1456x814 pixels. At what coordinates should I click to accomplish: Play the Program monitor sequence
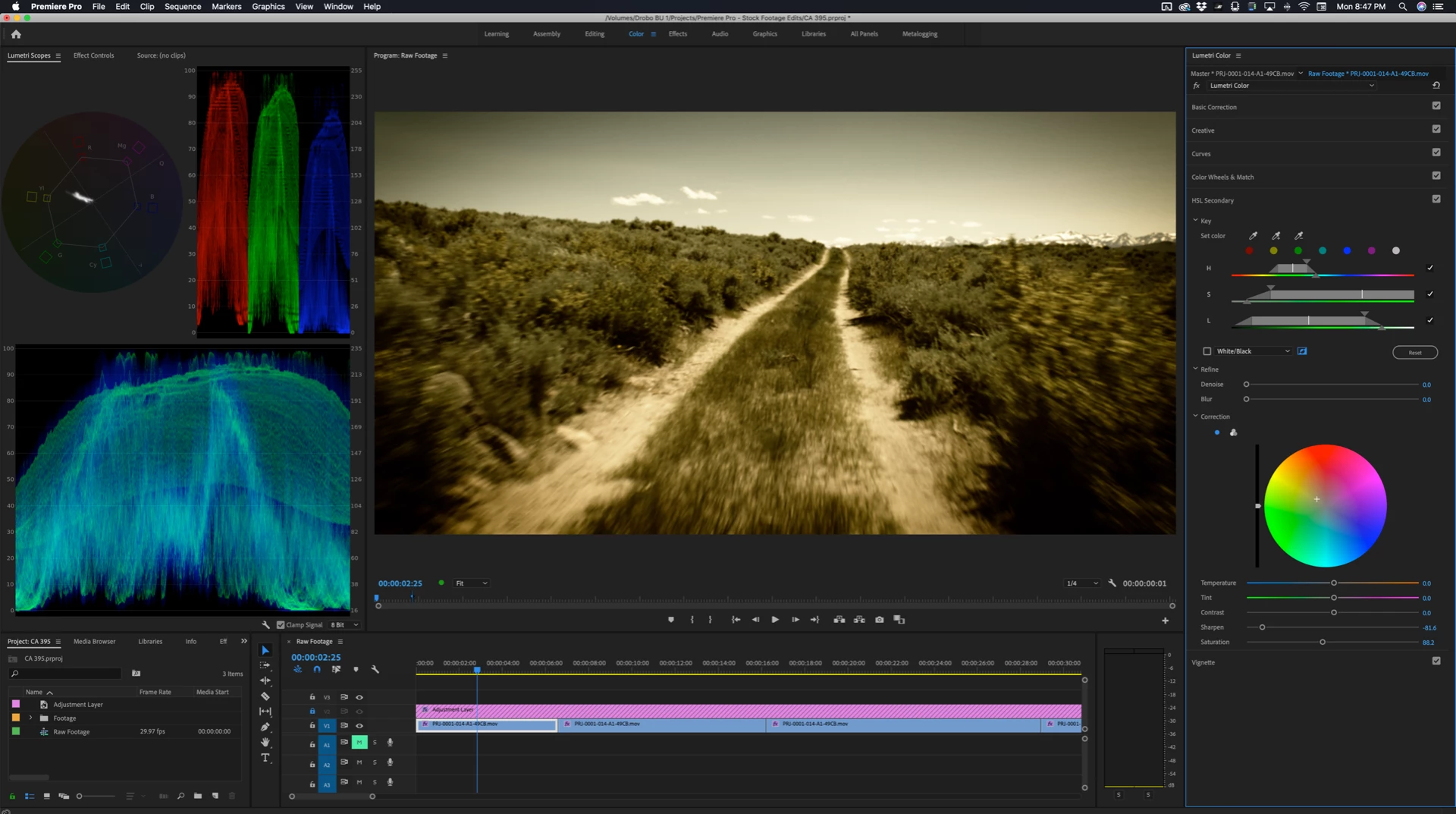(775, 620)
